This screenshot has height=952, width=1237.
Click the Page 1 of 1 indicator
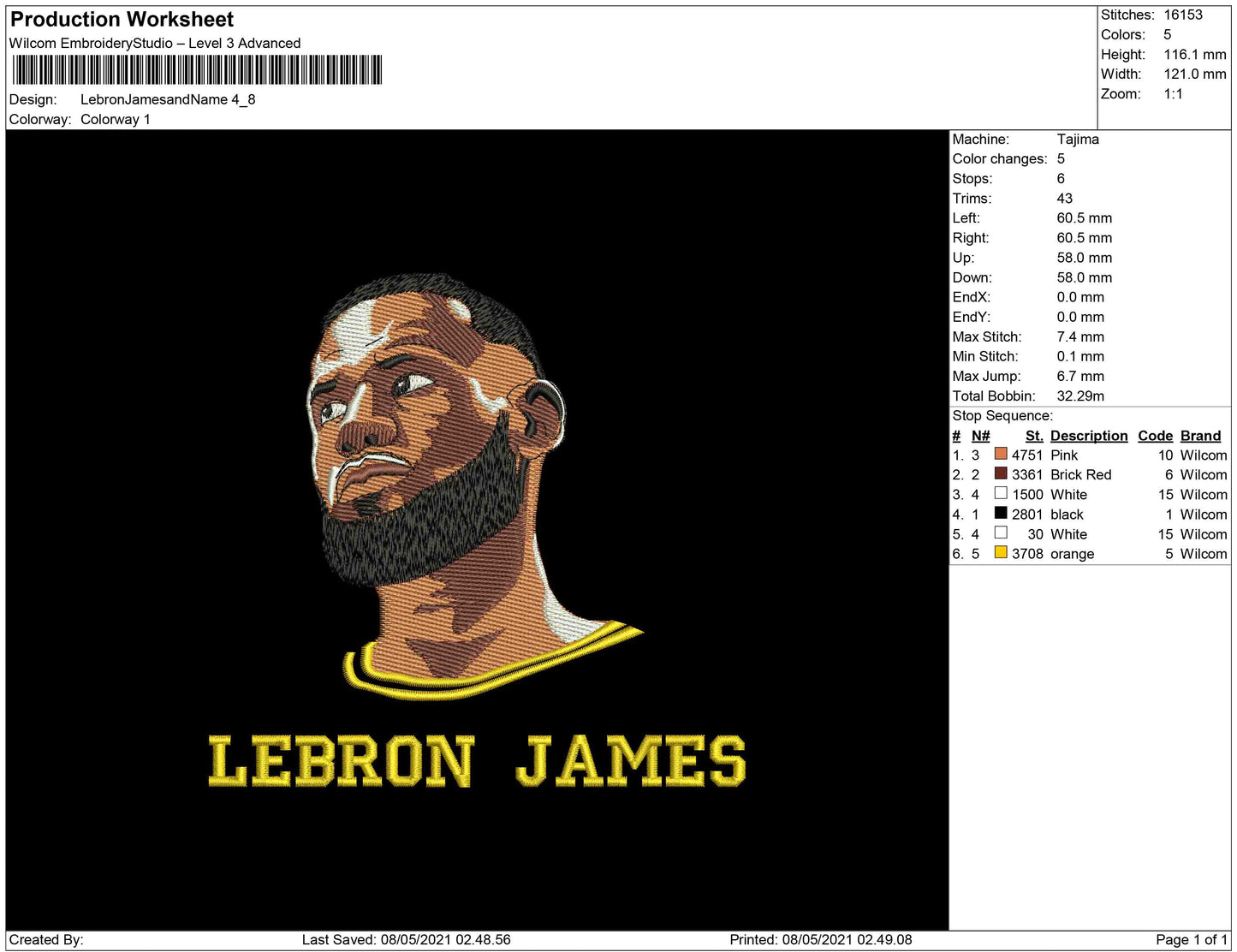click(1192, 938)
